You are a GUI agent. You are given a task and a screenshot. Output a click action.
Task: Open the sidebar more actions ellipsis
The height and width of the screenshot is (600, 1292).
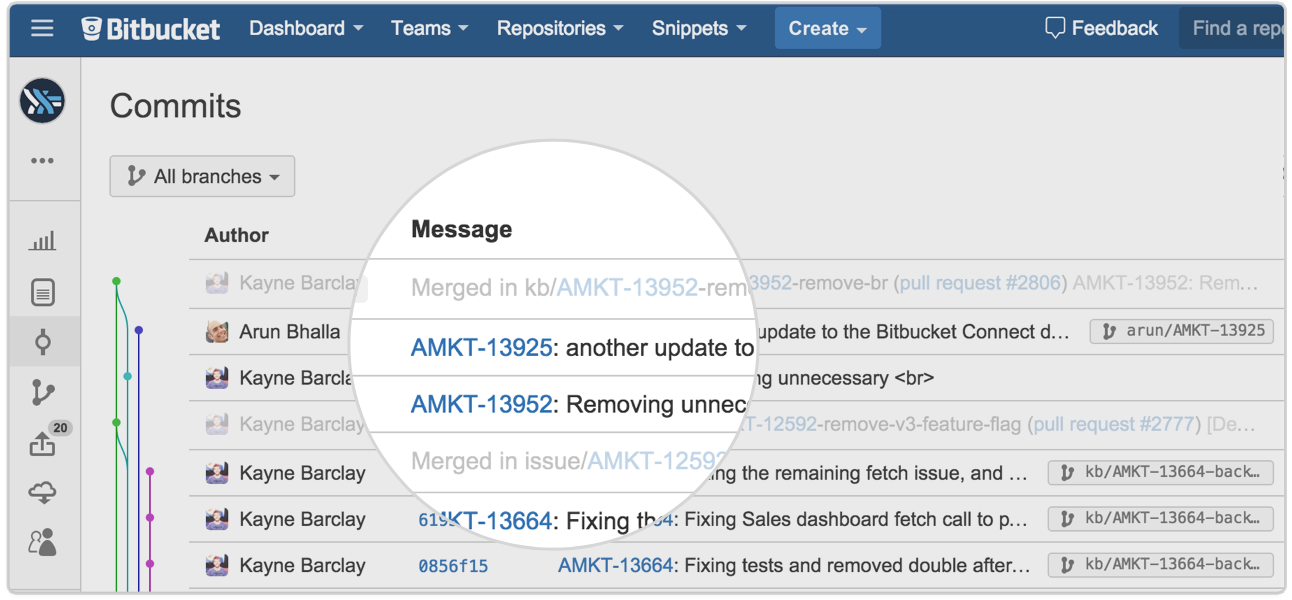pyautogui.click(x=42, y=160)
